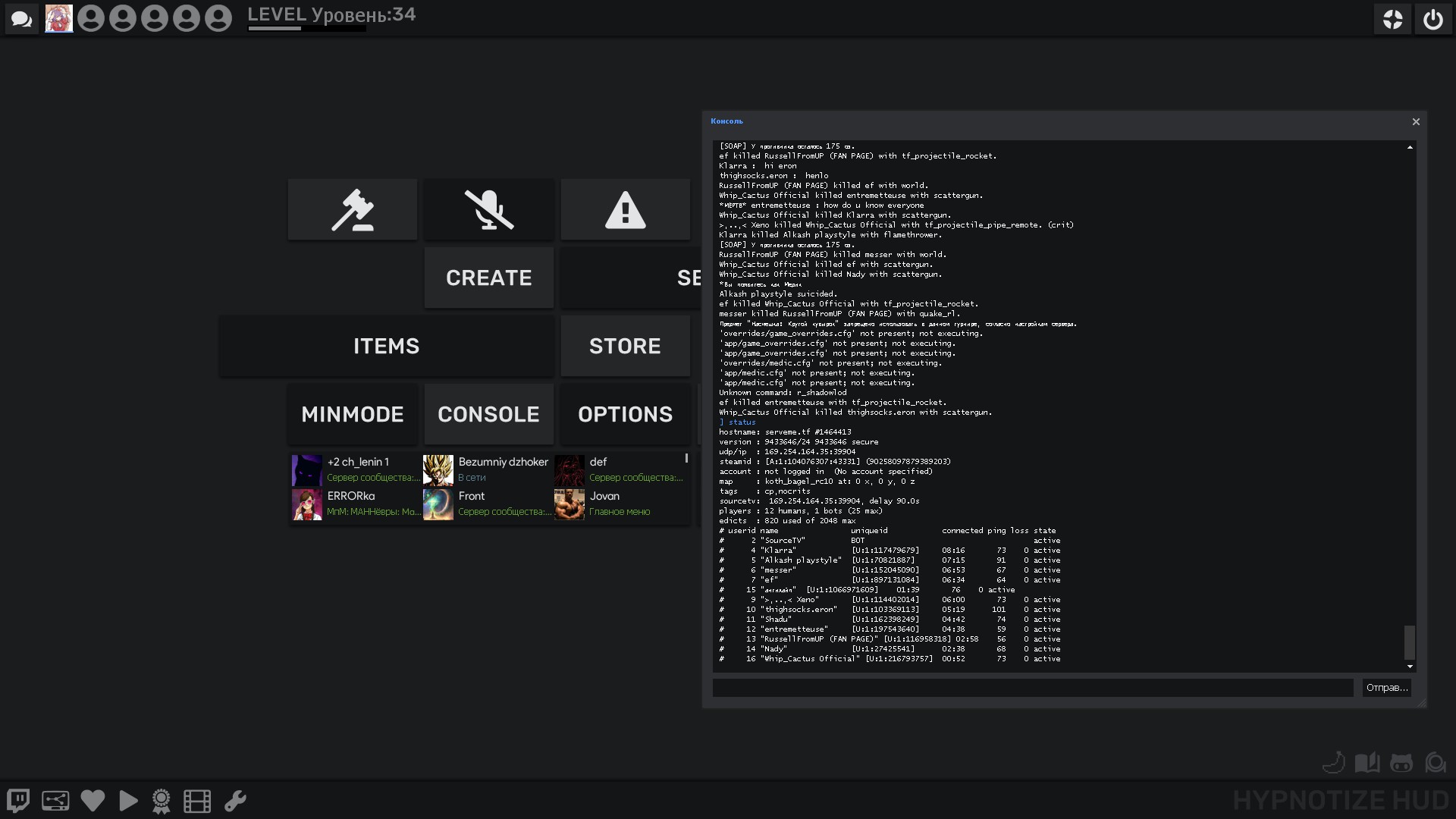Click the heart favorites icon
Image resolution: width=1456 pixels, height=819 pixels.
click(93, 800)
